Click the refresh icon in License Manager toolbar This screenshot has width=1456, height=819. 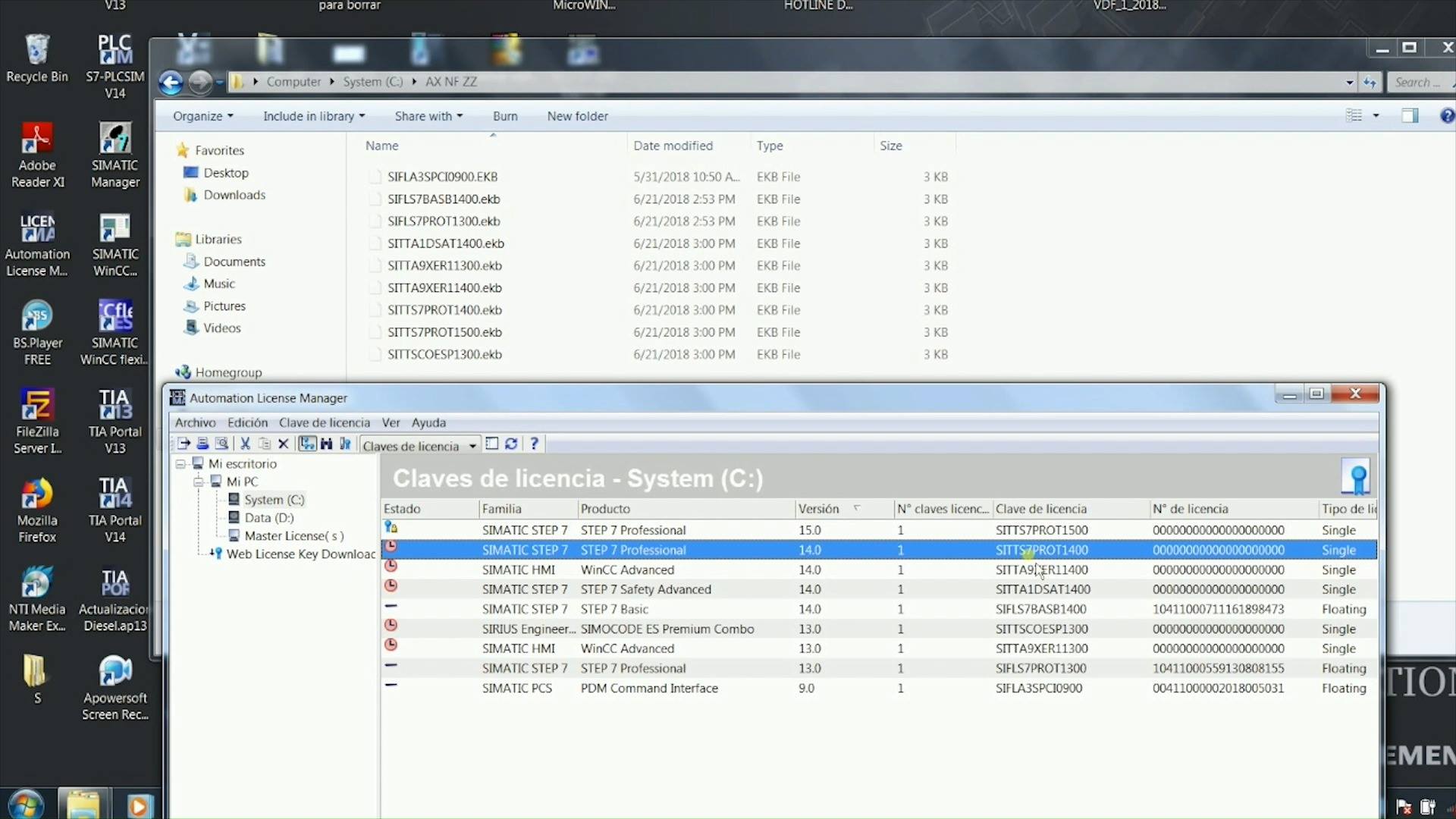click(x=511, y=444)
